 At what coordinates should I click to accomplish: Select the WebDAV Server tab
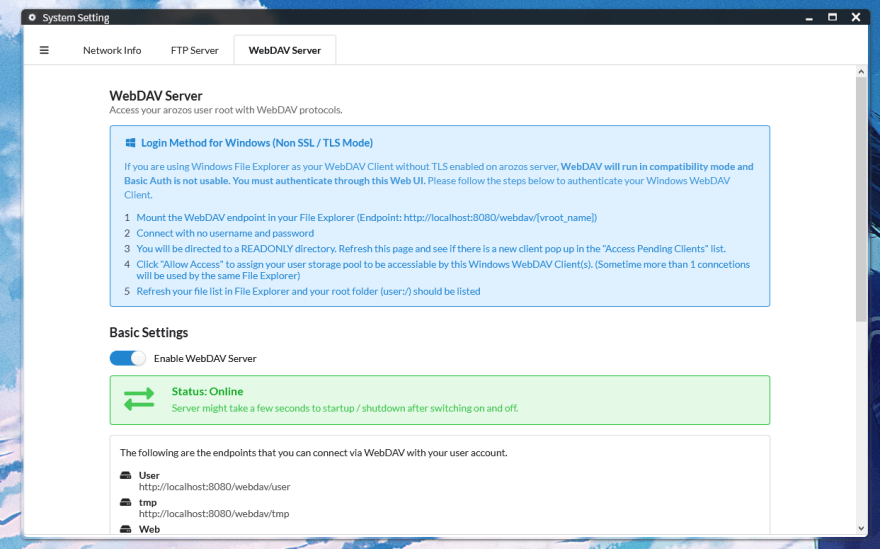click(x=285, y=51)
